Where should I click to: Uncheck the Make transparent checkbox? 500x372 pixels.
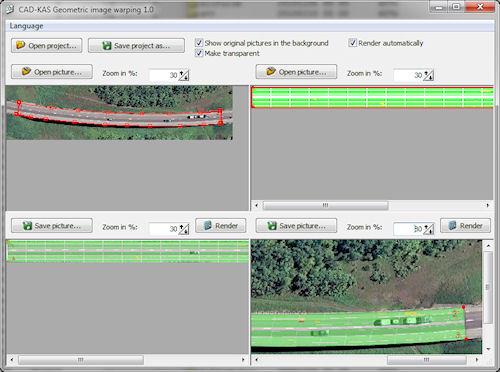tap(199, 53)
